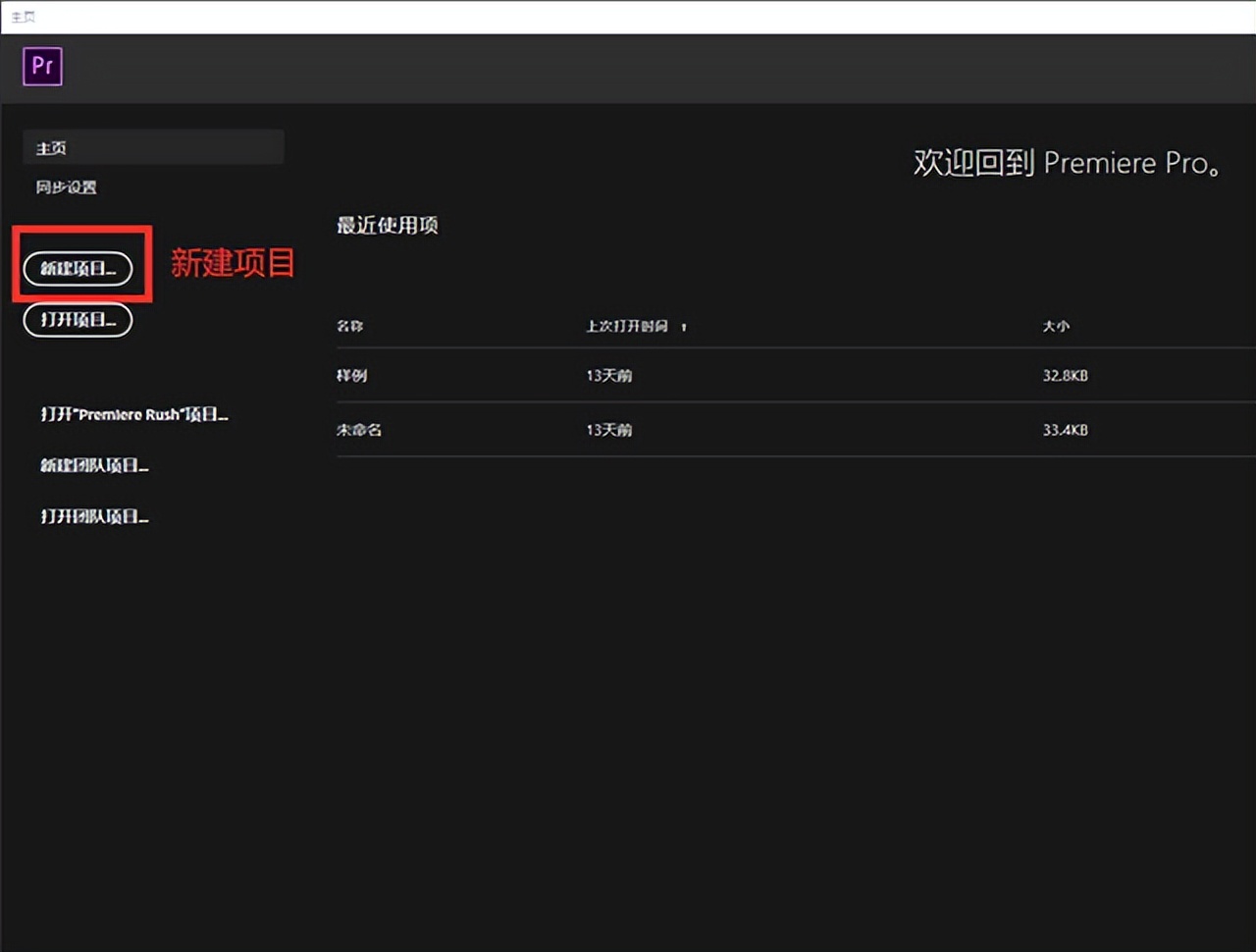Sort recent projects by 大小 column
The width and height of the screenshot is (1256, 952).
click(1056, 326)
